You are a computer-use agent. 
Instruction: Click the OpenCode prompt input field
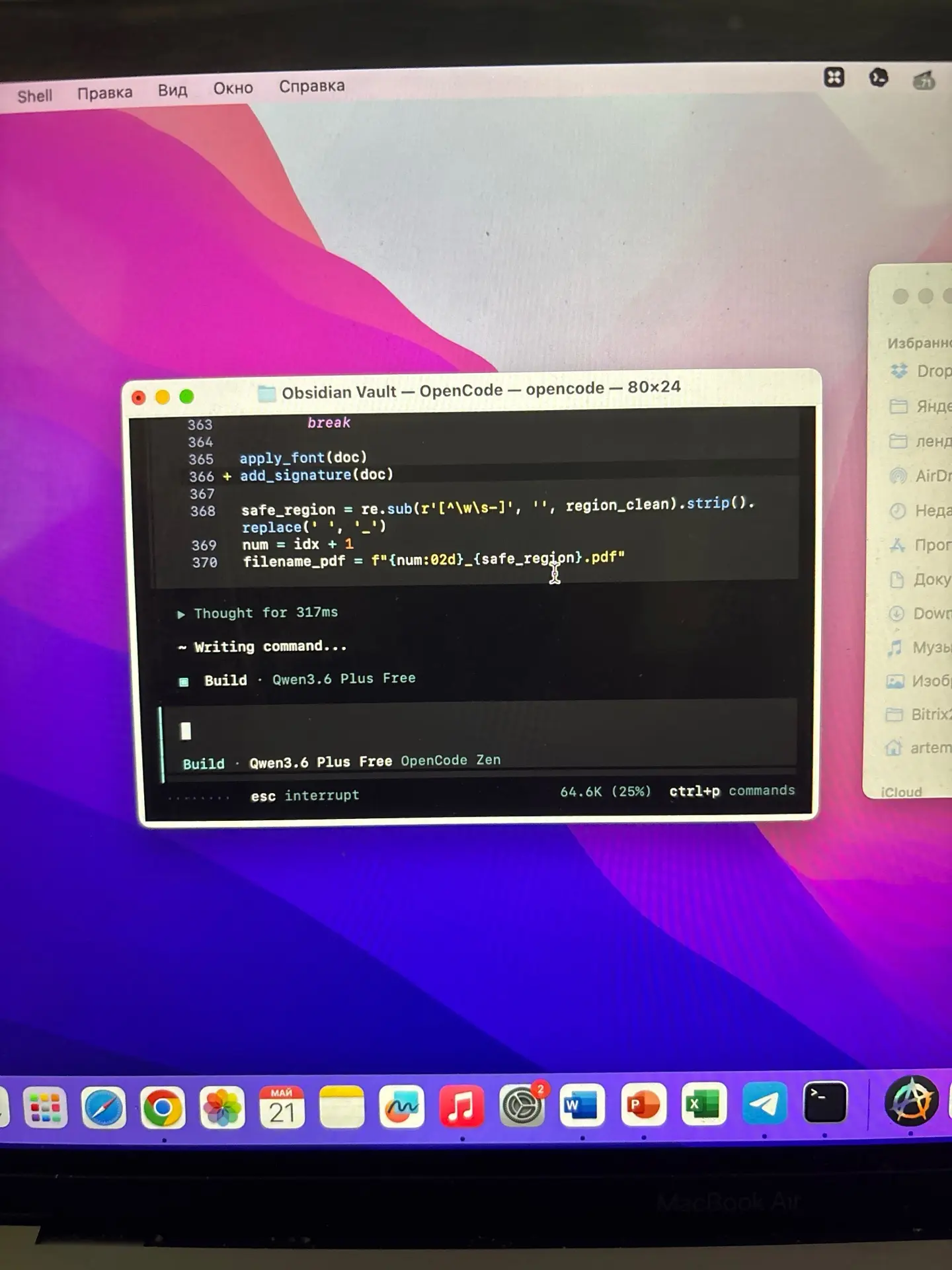point(481,731)
